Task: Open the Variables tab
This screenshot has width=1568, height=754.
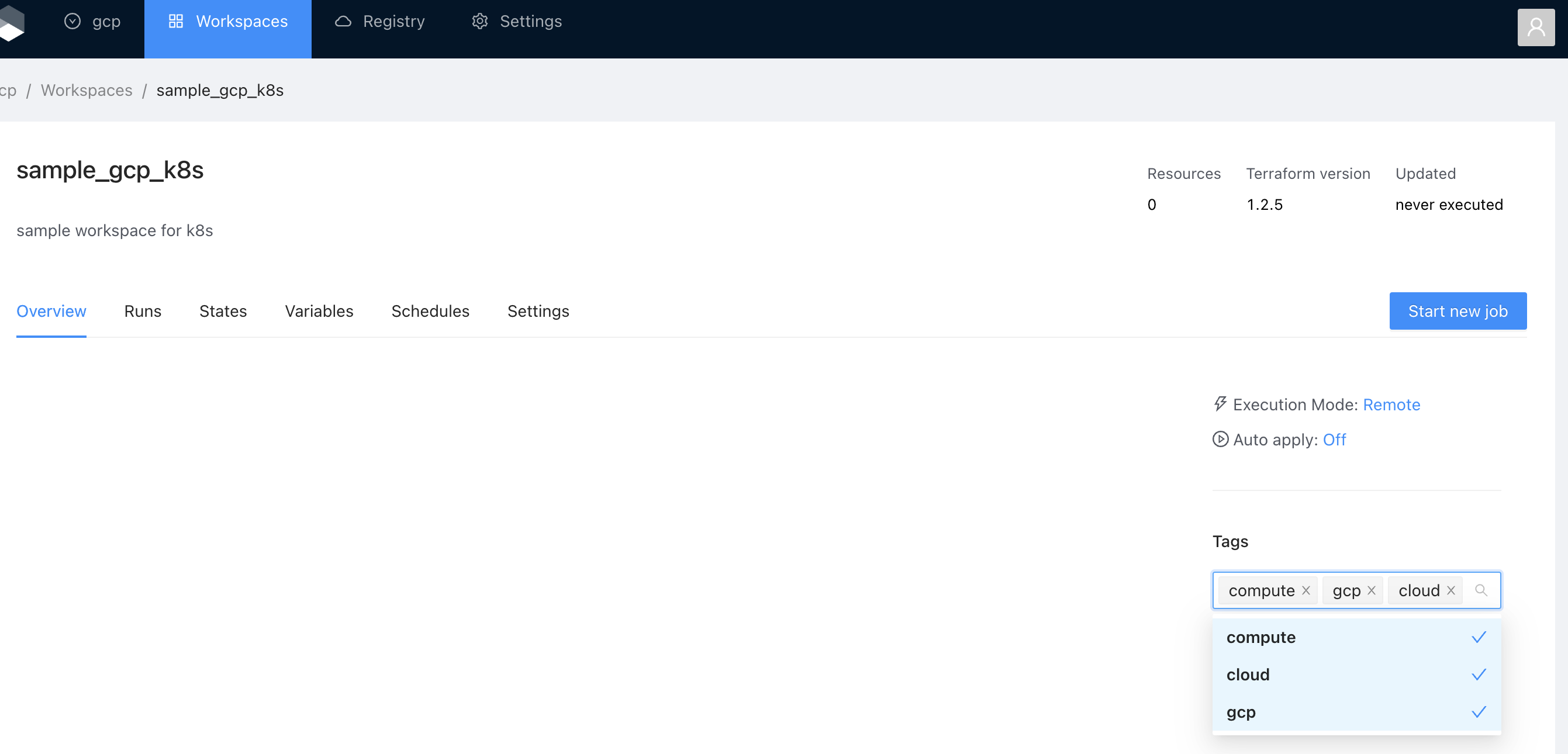Action: click(319, 311)
